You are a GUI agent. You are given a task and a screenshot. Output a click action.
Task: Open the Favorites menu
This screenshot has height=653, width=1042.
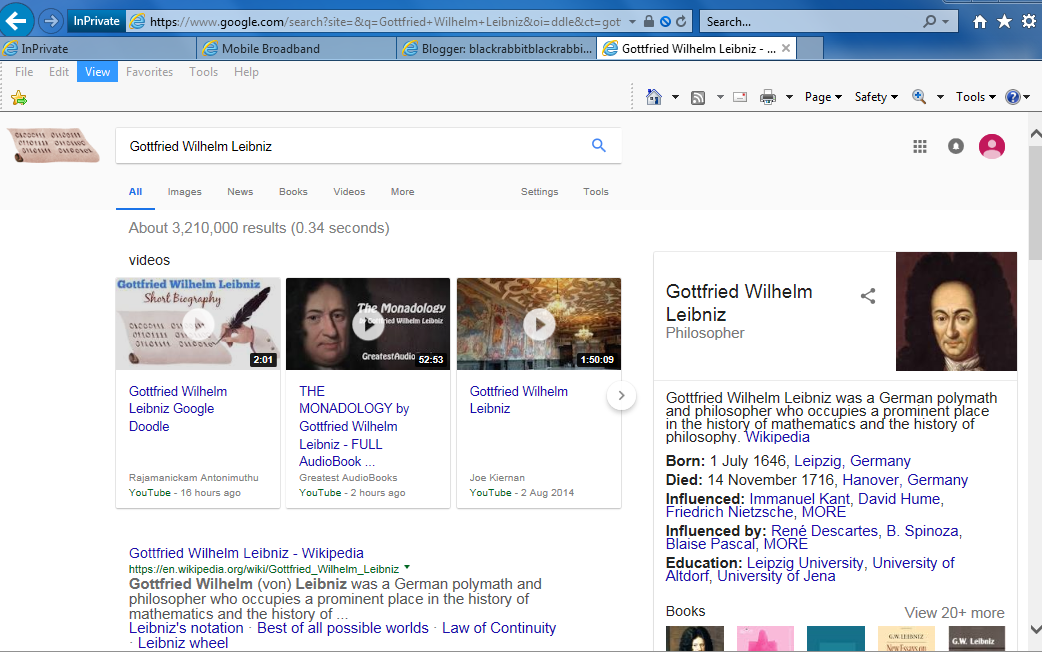[x=149, y=72]
